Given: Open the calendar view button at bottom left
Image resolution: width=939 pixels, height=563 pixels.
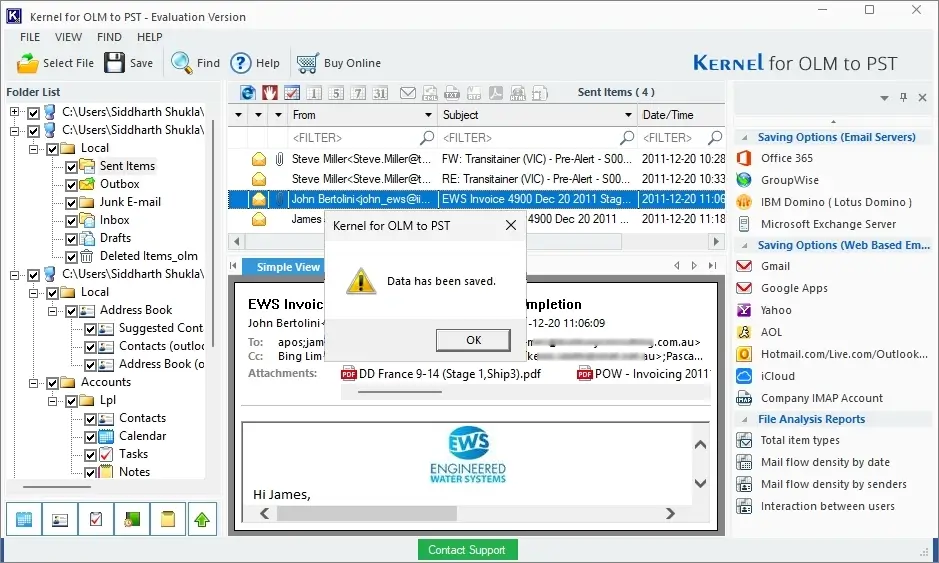Looking at the screenshot, I should [x=24, y=519].
